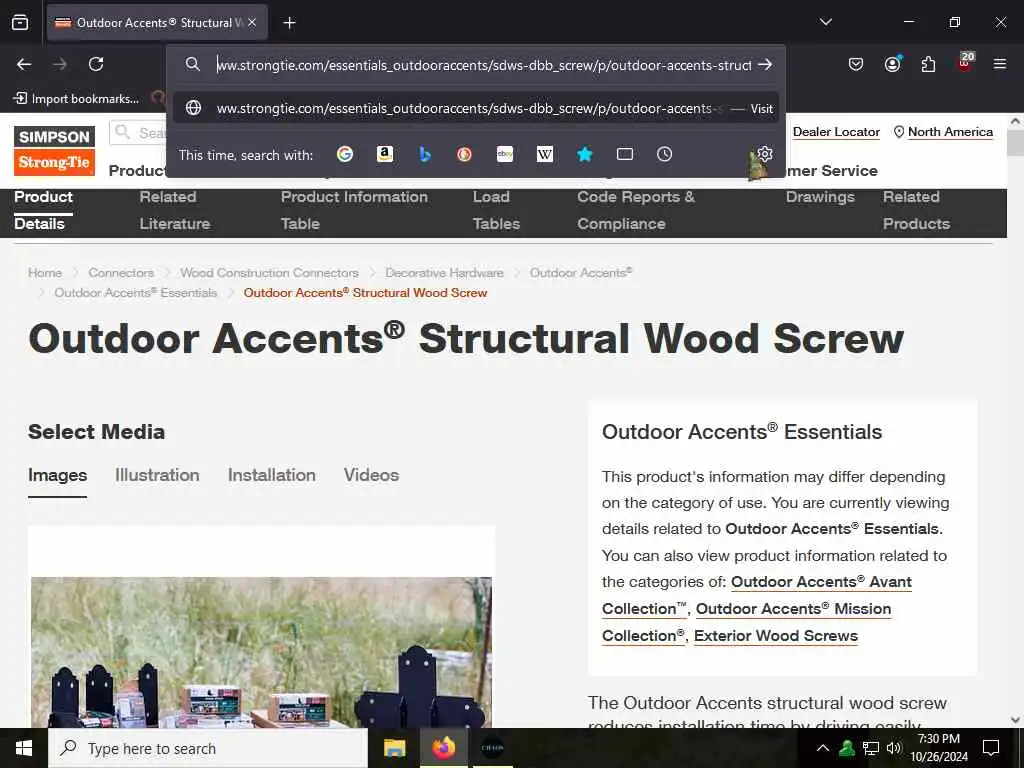Image resolution: width=1024 pixels, height=768 pixels.
Task: Search this time with Google
Action: click(345, 154)
